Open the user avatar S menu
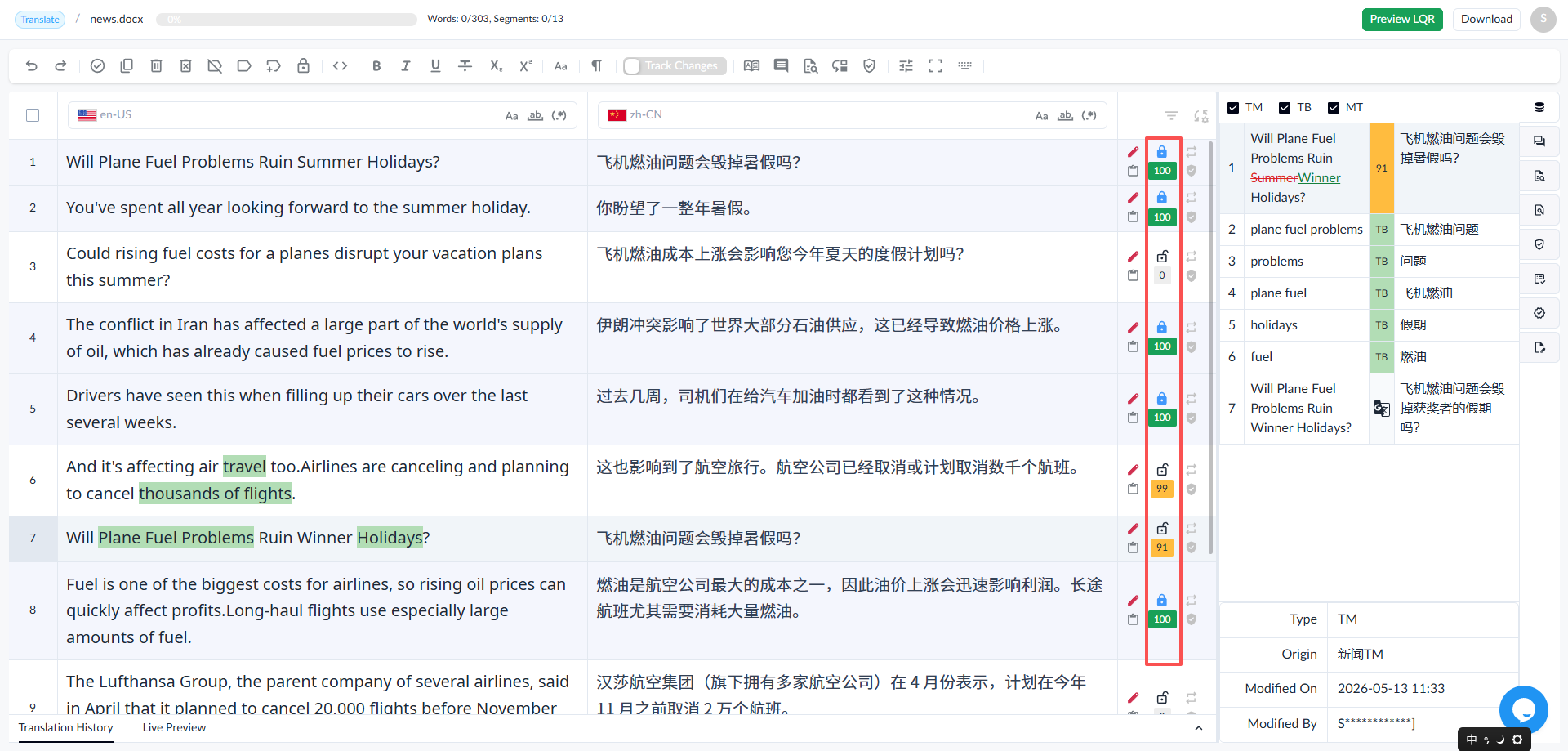1568x751 pixels. pos(1543,19)
